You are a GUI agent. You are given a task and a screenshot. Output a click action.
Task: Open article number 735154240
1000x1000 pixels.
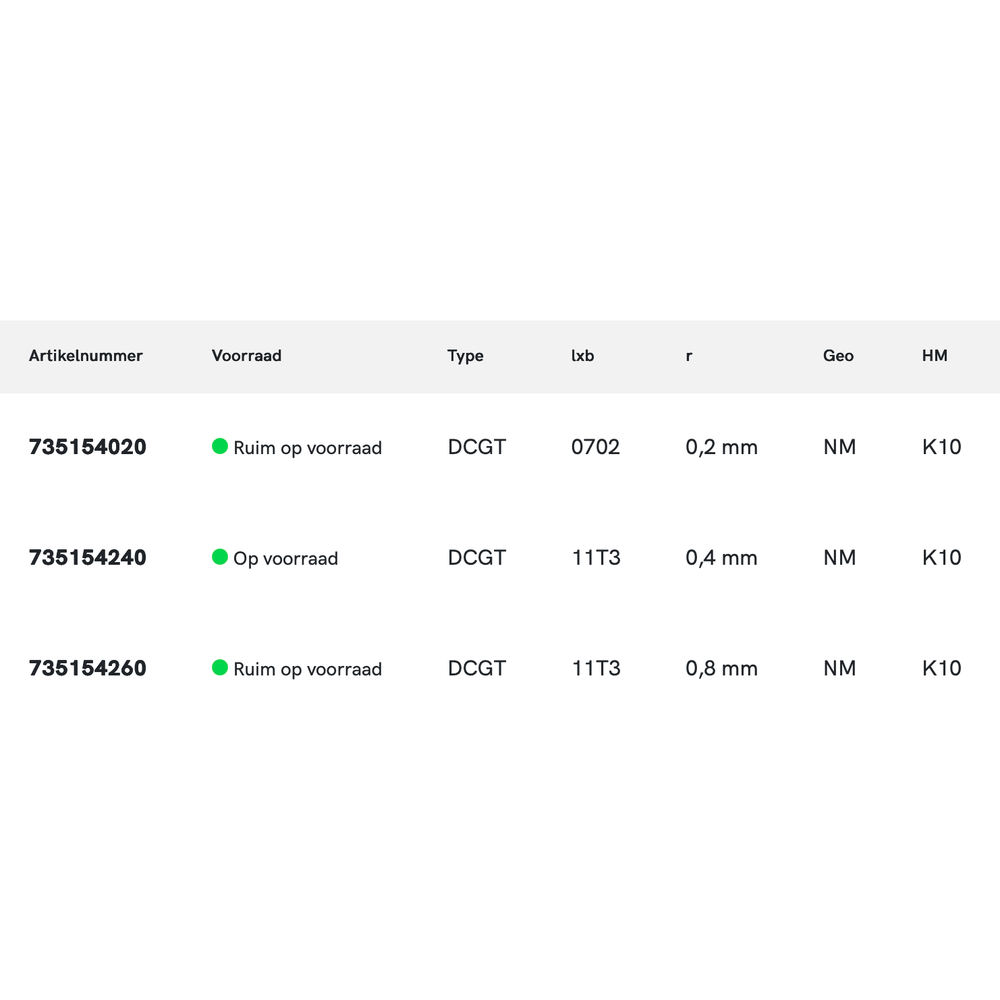pos(88,558)
